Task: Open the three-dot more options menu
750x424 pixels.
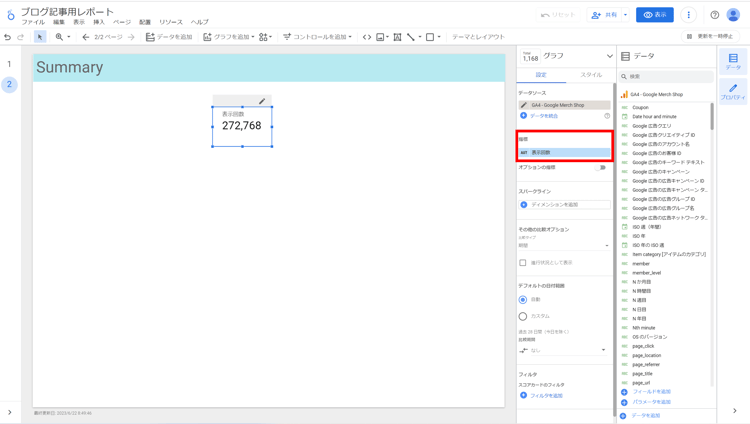Action: 688,15
